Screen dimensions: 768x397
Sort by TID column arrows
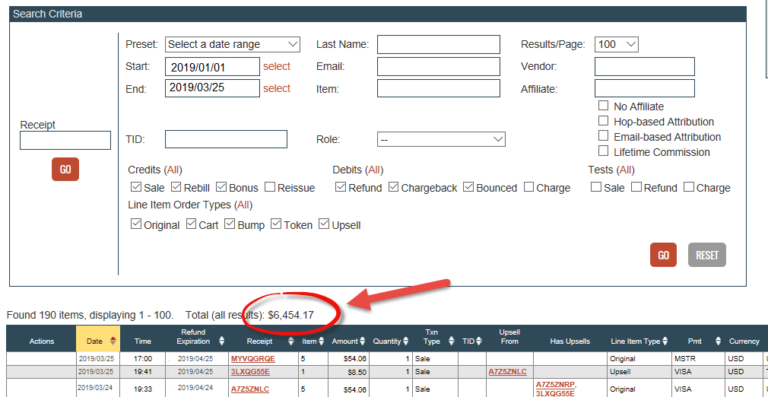tap(479, 341)
